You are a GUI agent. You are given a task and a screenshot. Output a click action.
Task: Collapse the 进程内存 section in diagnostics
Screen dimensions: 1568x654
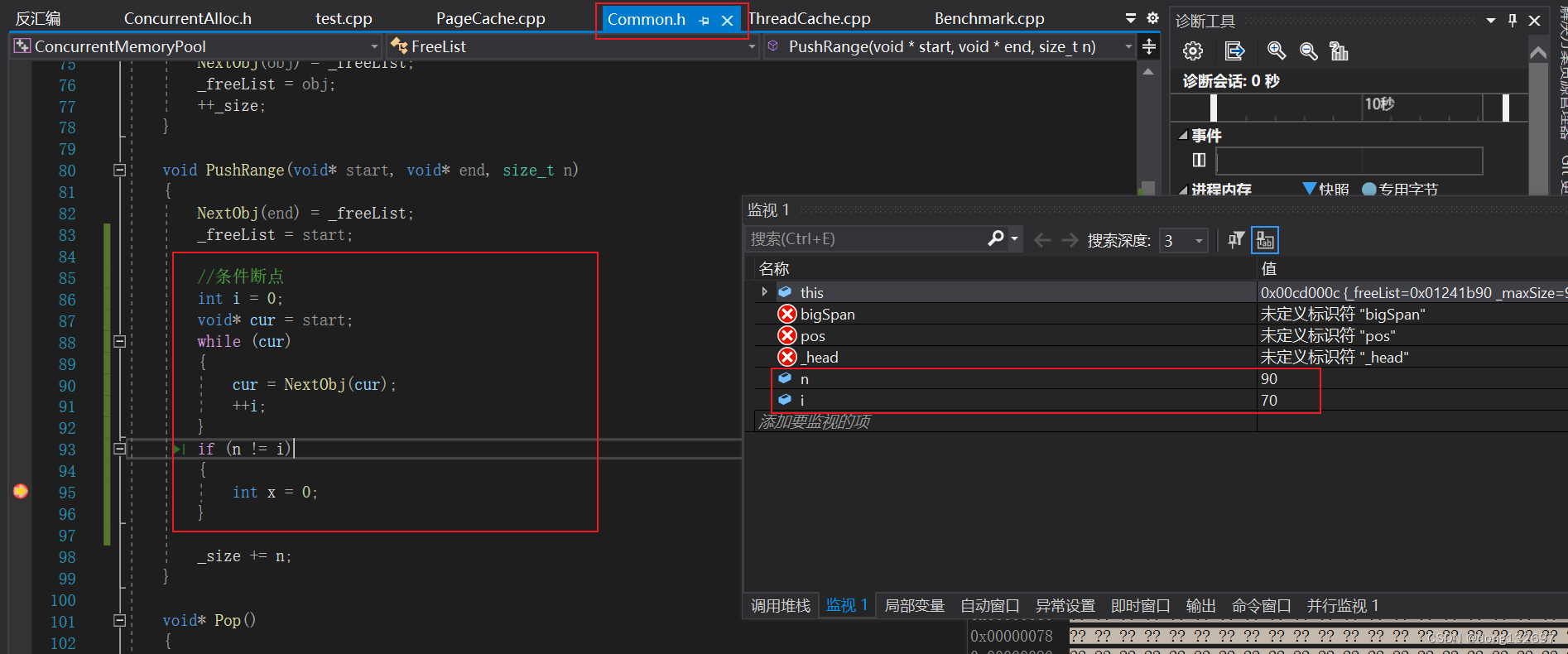[1183, 190]
